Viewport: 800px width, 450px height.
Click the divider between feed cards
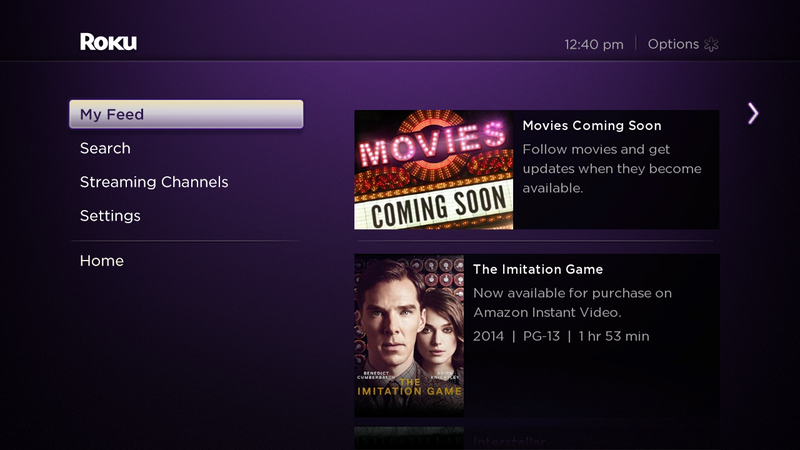tap(536, 241)
